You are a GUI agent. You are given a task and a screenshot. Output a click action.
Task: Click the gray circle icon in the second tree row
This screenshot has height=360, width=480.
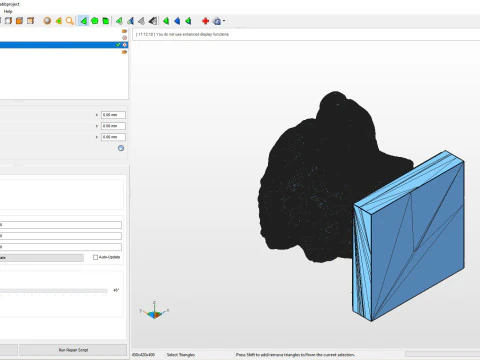[x=124, y=38]
